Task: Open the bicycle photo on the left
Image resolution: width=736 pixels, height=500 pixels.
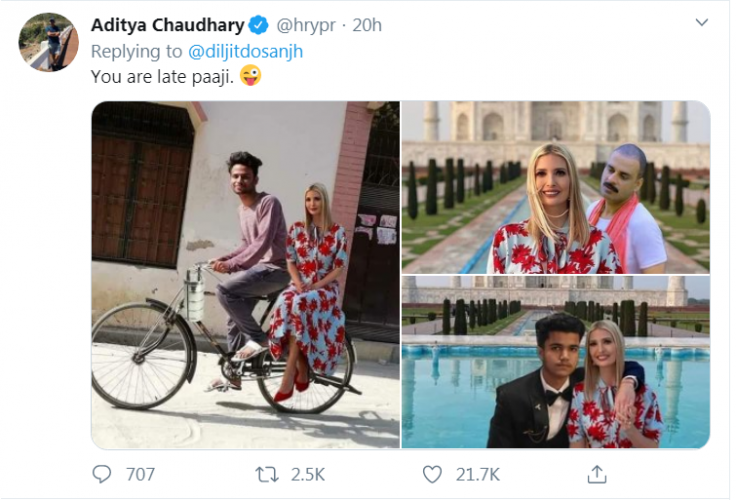Action: [245, 275]
